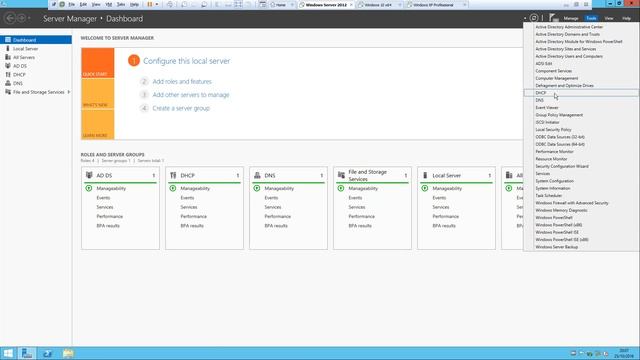The height and width of the screenshot is (360, 640).
Task: Open Active Directory Domains and Trusts
Action: pos(568,34)
